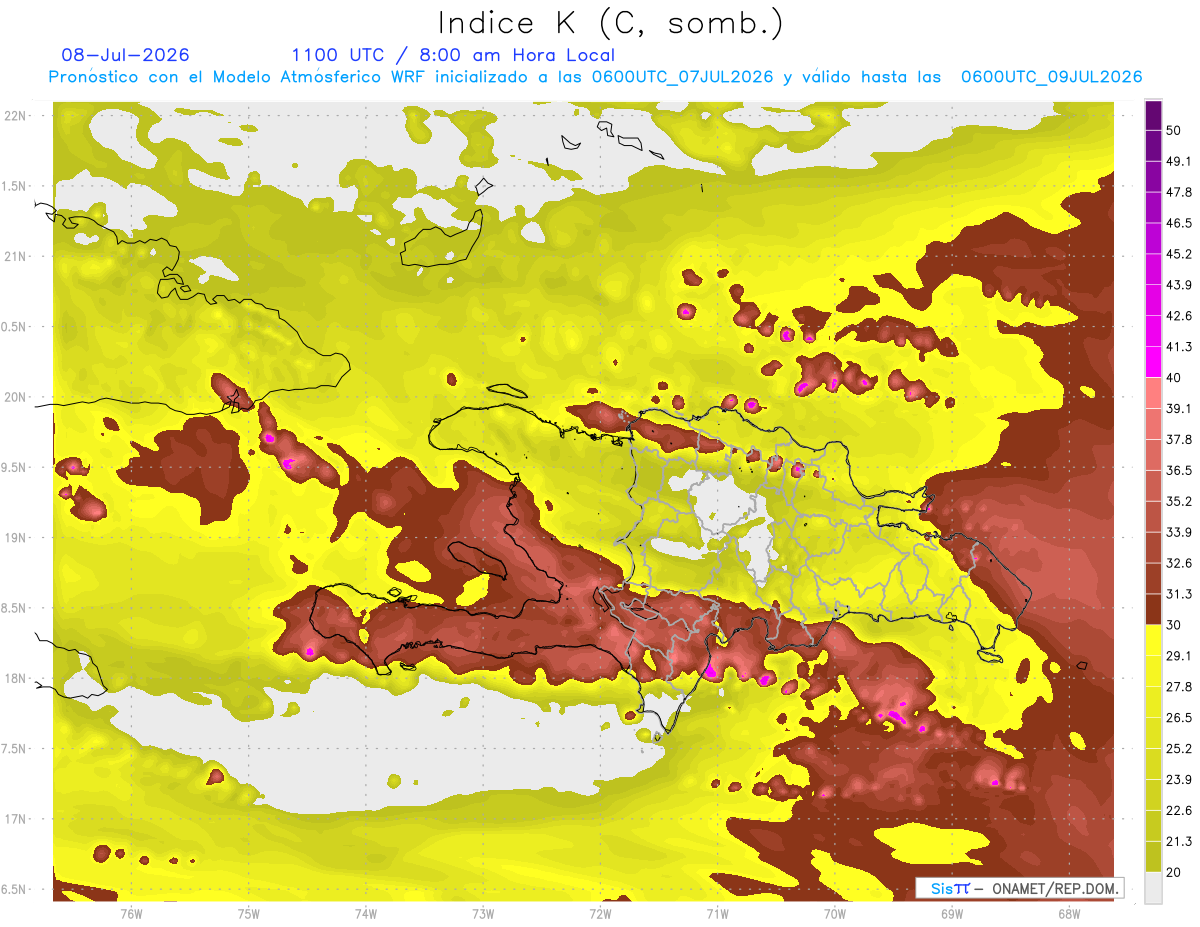Click the "21N" latitude axis label
Image resolution: width=1200 pixels, height=927 pixels.
(16, 256)
